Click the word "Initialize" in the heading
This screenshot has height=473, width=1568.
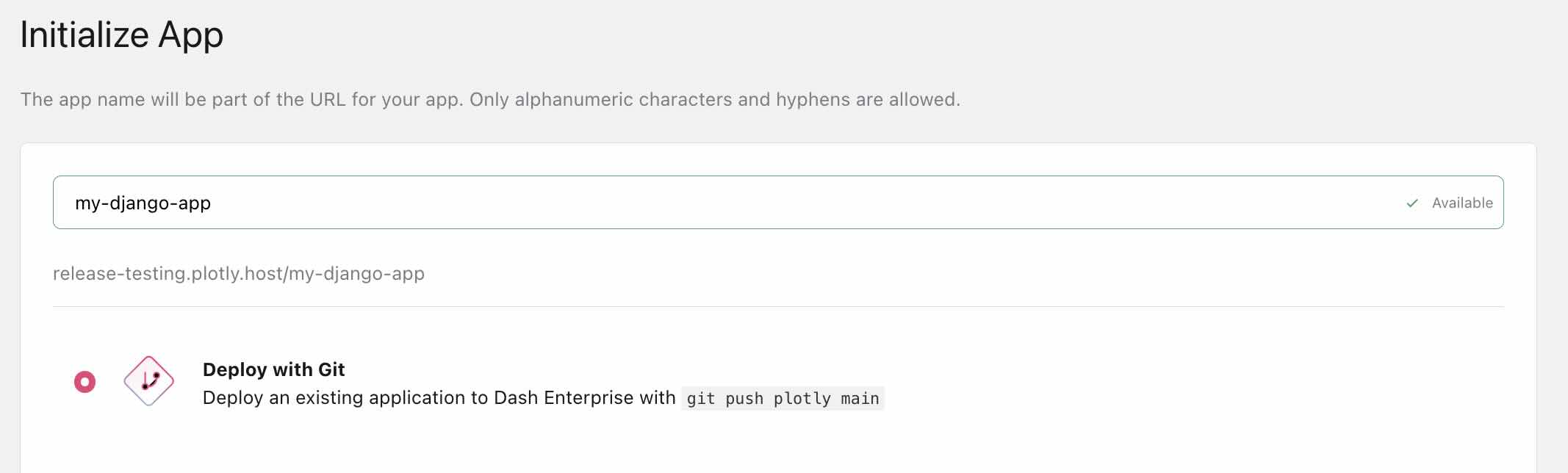84,35
